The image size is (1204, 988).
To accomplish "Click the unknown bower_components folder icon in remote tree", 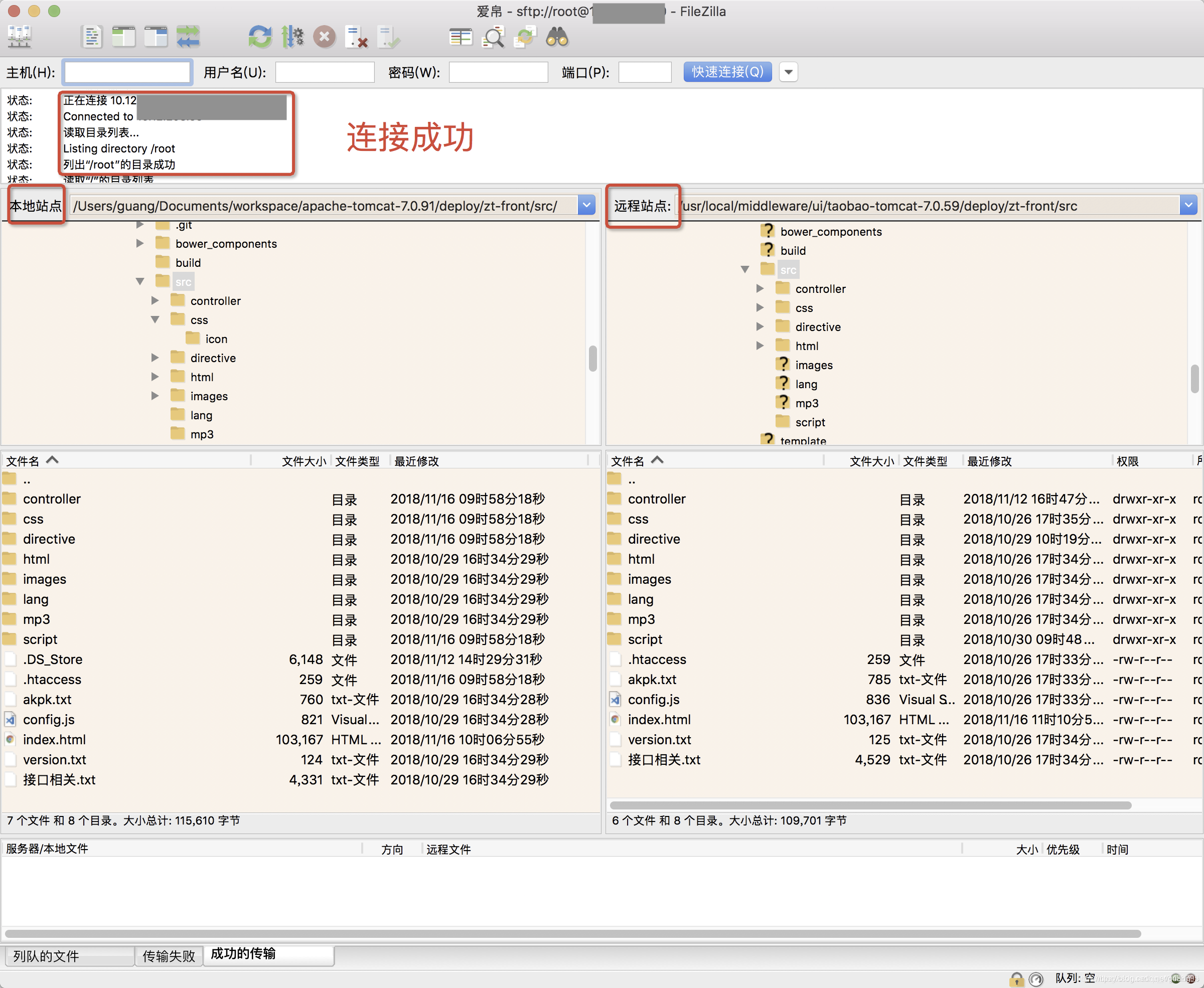I will tap(768, 231).
